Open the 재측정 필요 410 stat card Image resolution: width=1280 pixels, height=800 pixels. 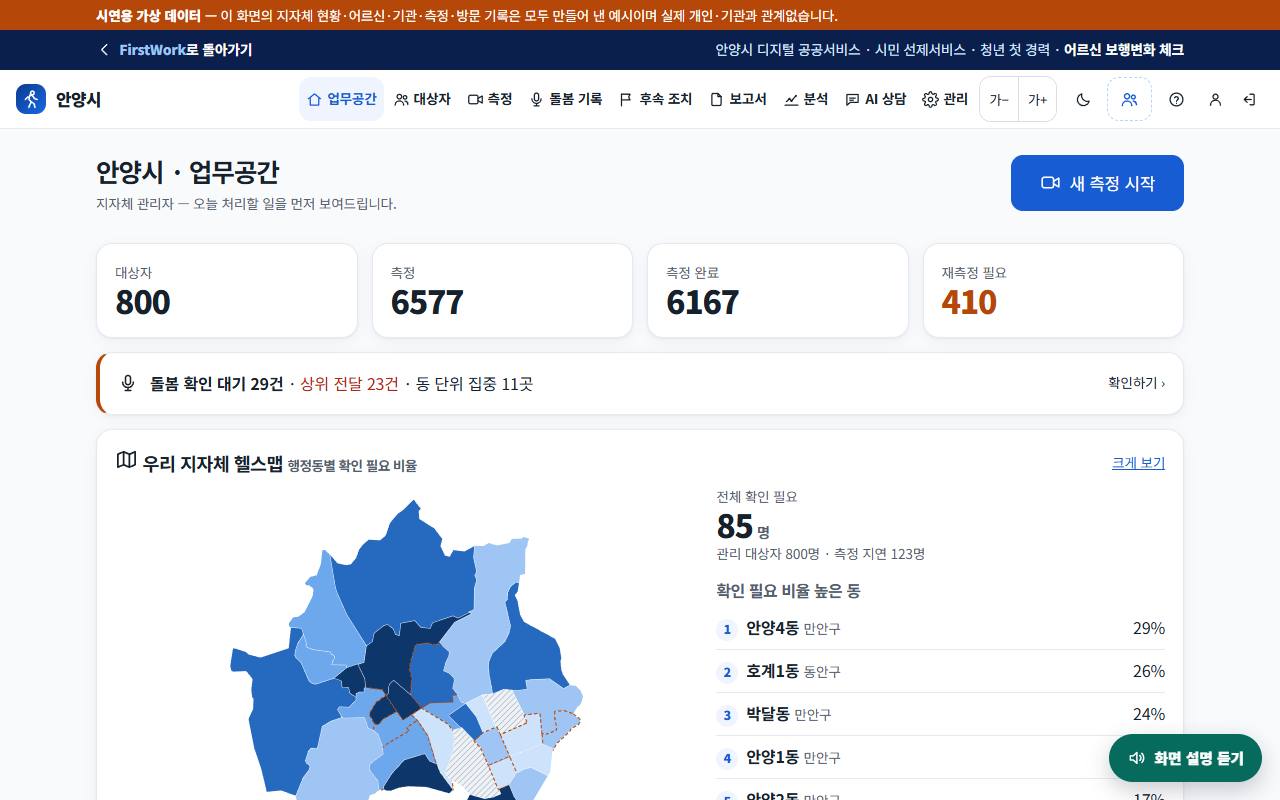(1053, 291)
